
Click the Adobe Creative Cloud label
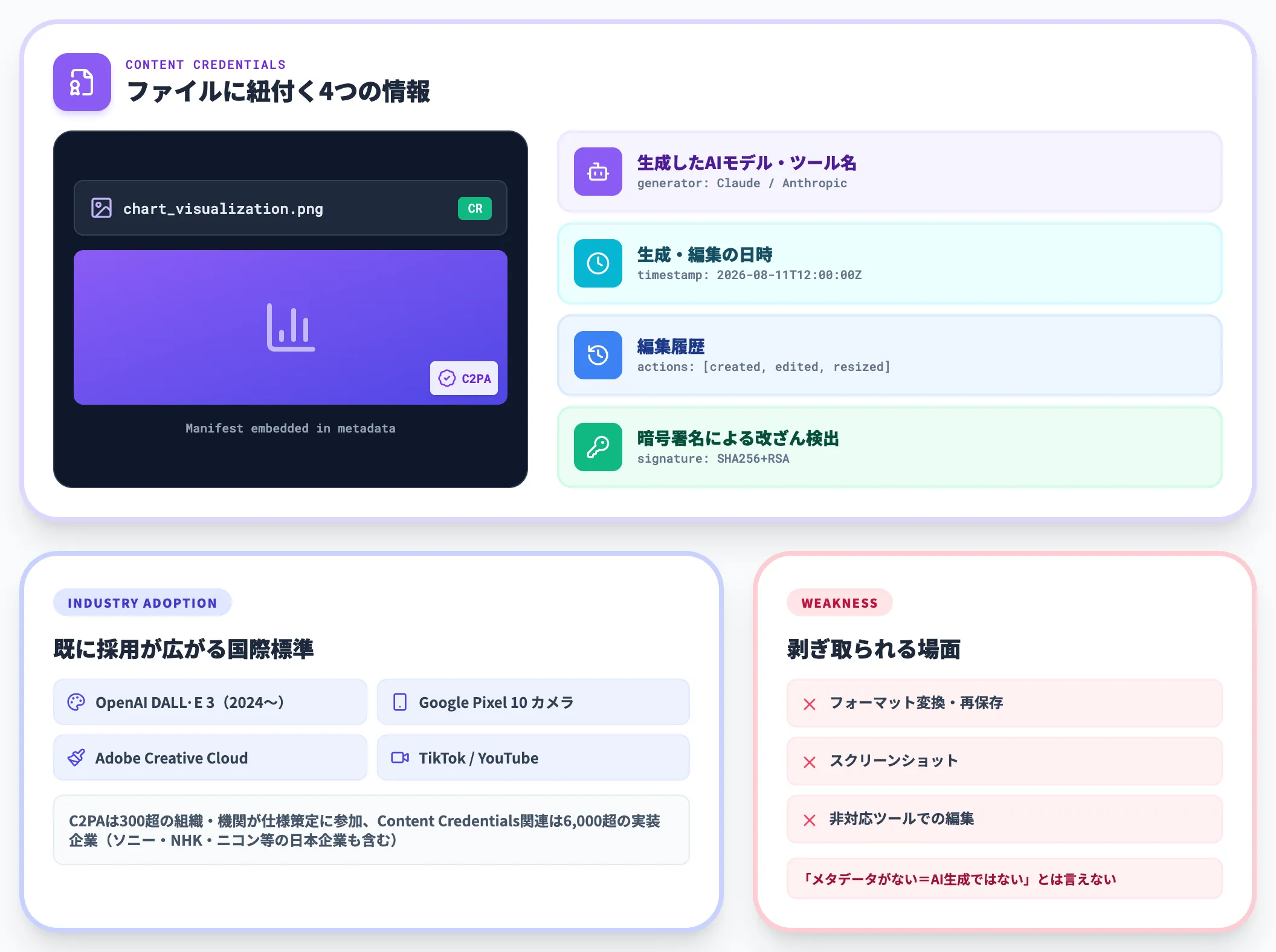point(172,758)
